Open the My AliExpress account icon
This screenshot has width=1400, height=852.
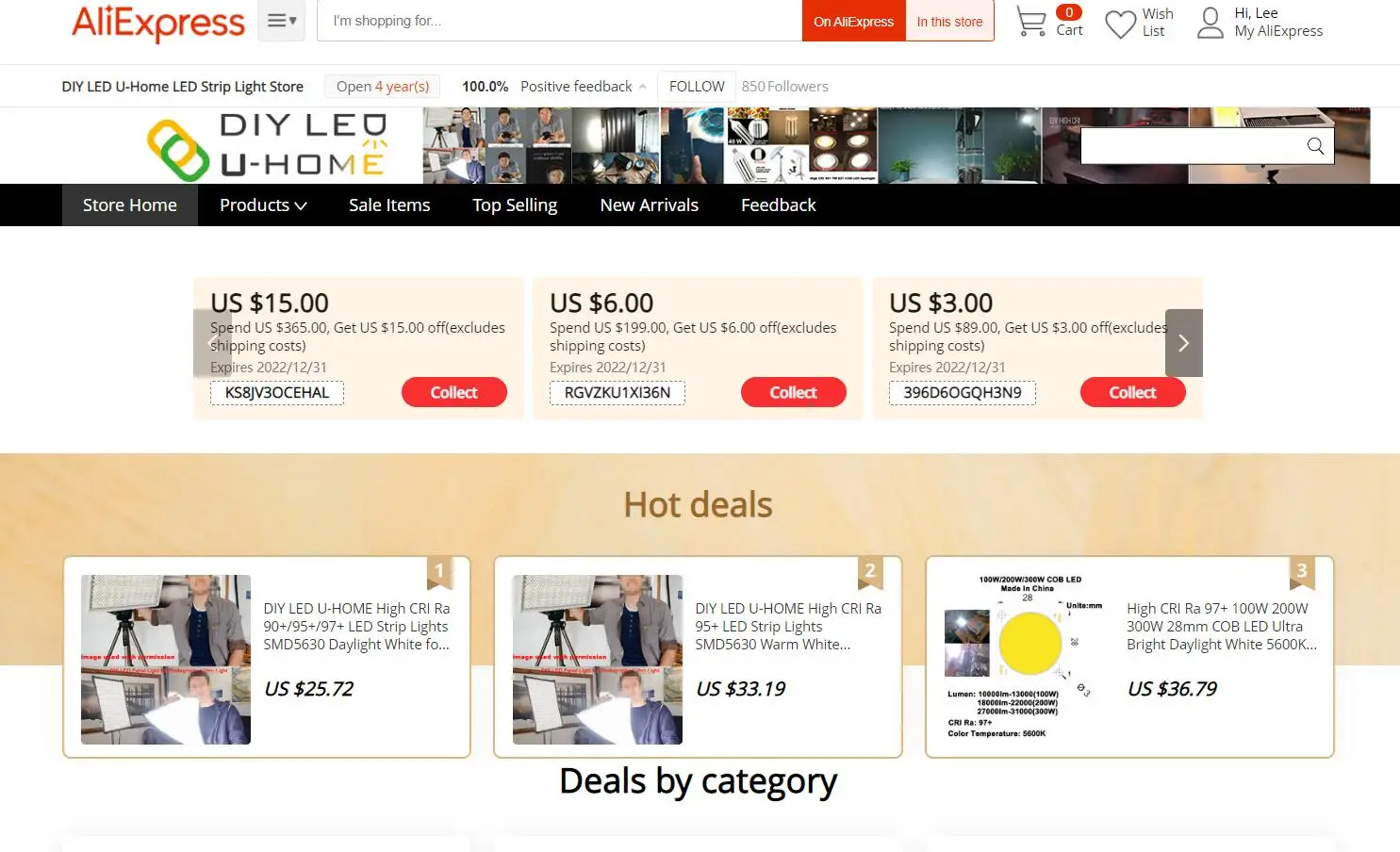coord(1211,23)
